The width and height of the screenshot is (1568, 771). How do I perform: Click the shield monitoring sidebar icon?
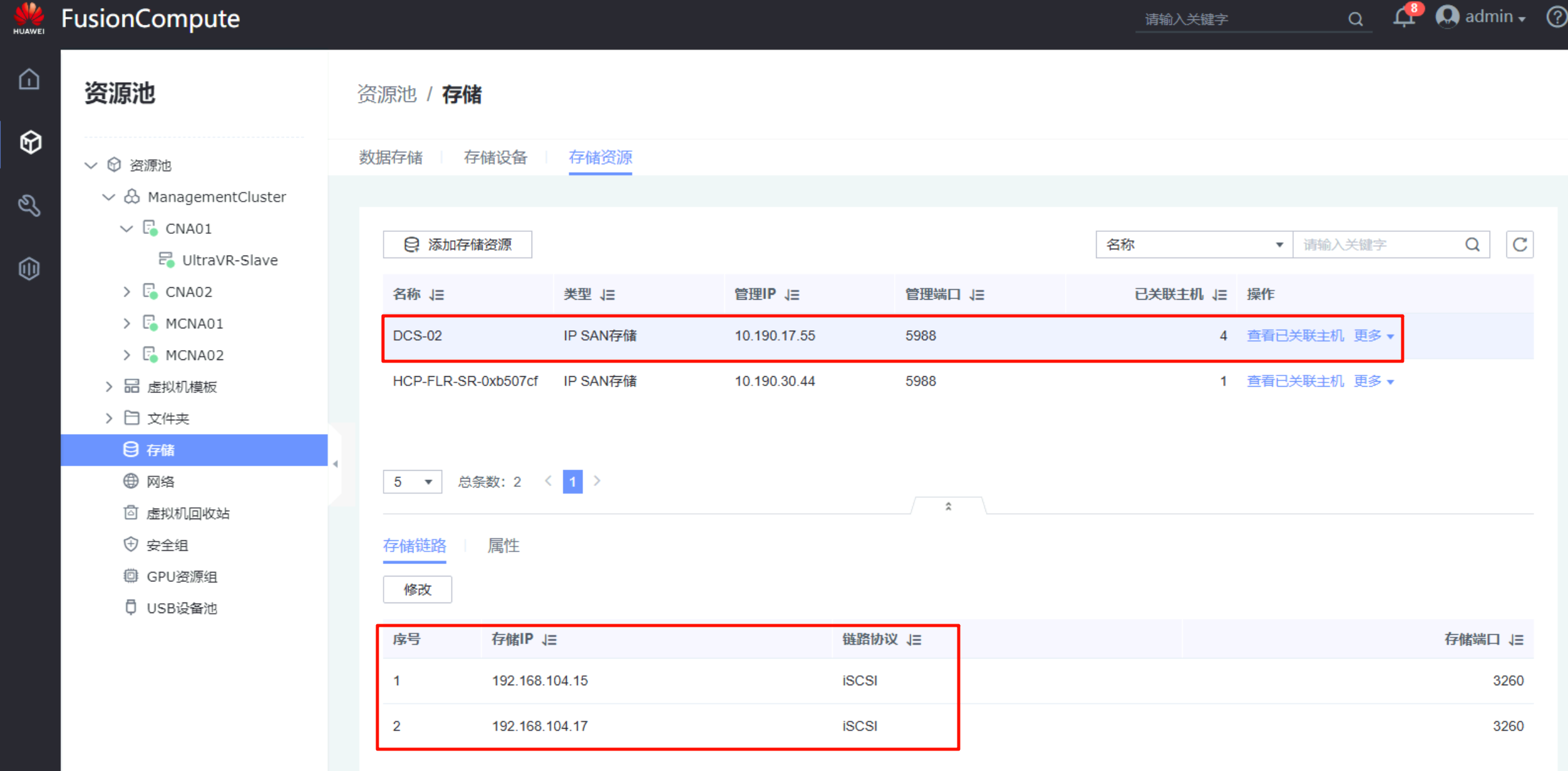29,269
